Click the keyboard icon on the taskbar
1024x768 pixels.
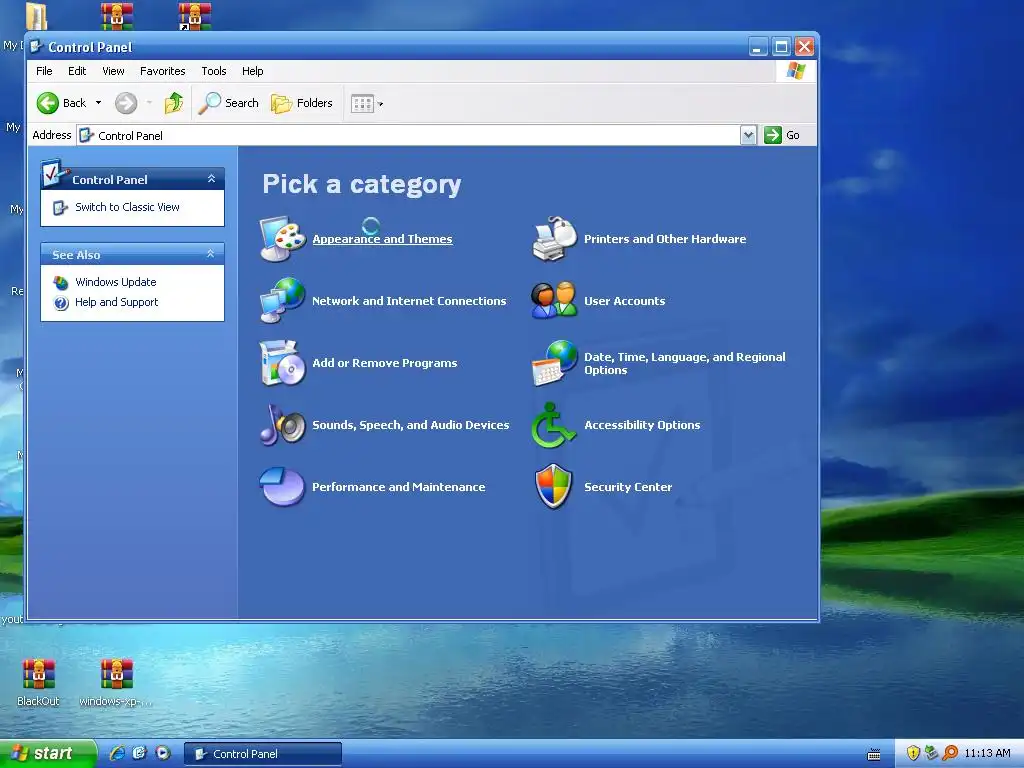(874, 755)
